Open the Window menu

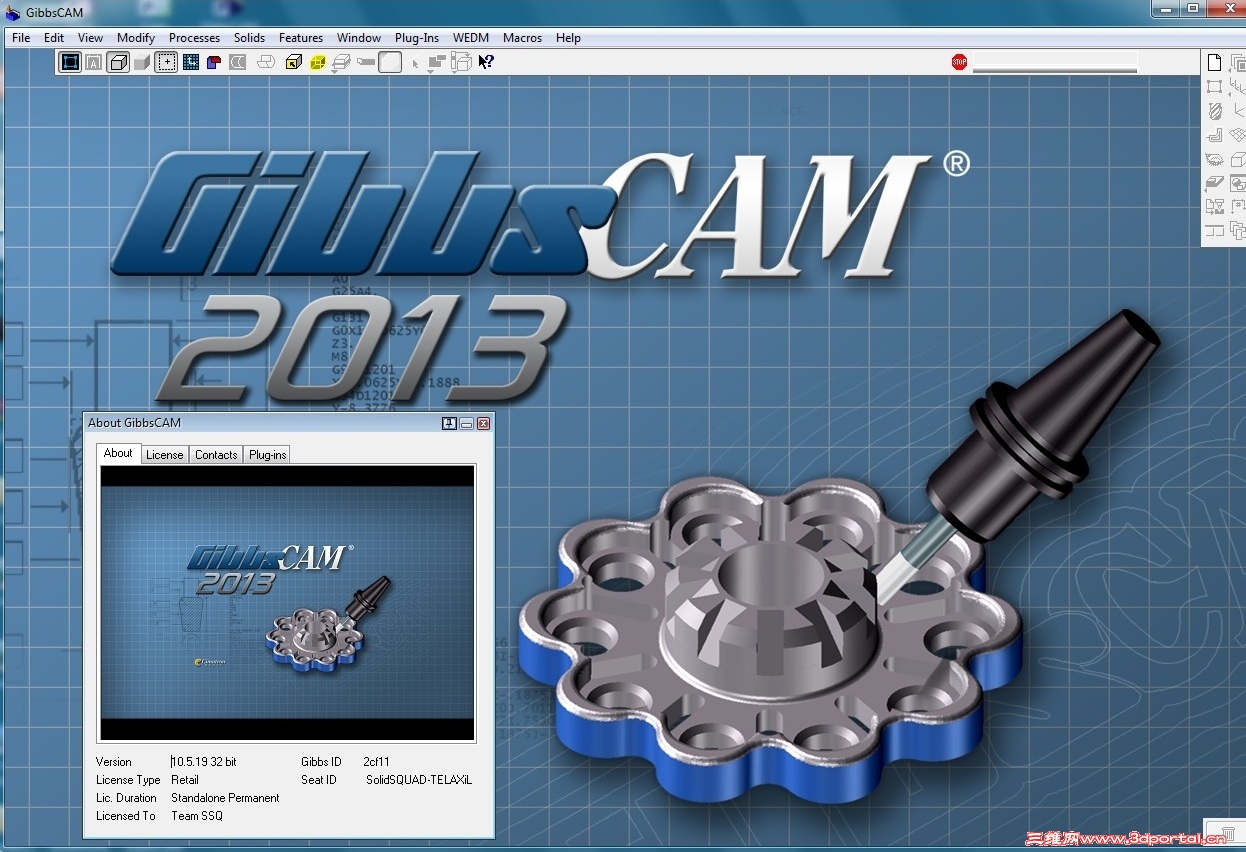pyautogui.click(x=359, y=38)
